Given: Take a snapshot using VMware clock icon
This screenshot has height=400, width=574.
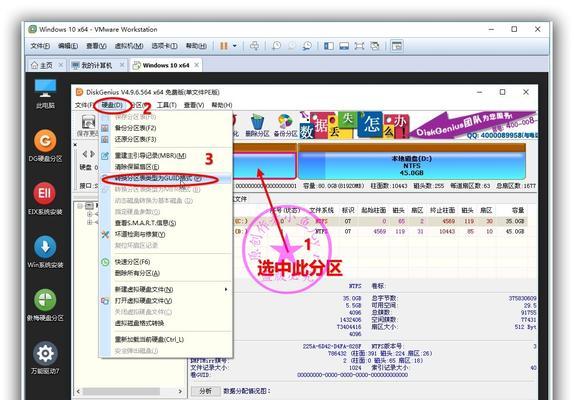Looking at the screenshot, I should pyautogui.click(x=276, y=46).
